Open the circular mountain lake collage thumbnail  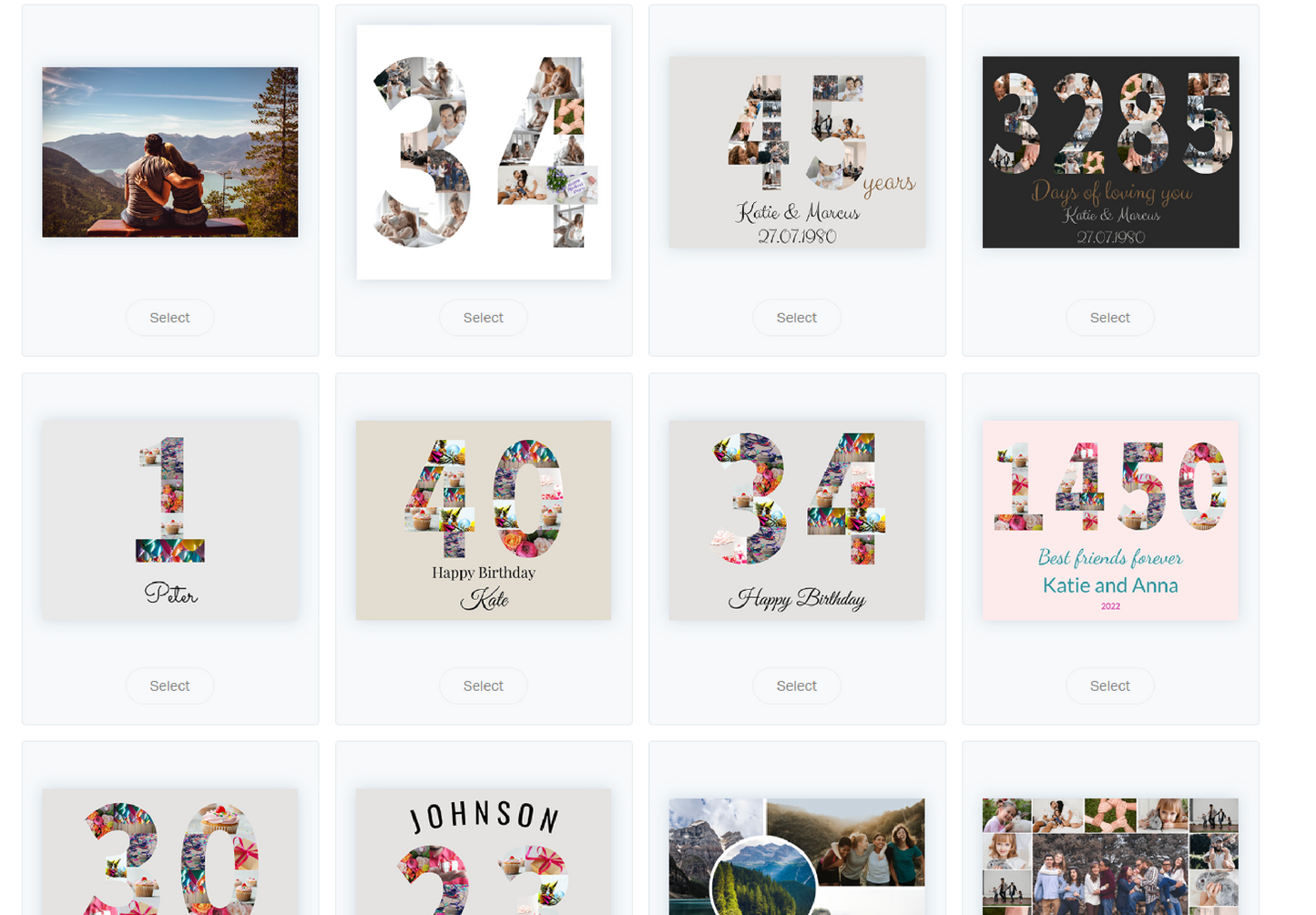[797, 857]
